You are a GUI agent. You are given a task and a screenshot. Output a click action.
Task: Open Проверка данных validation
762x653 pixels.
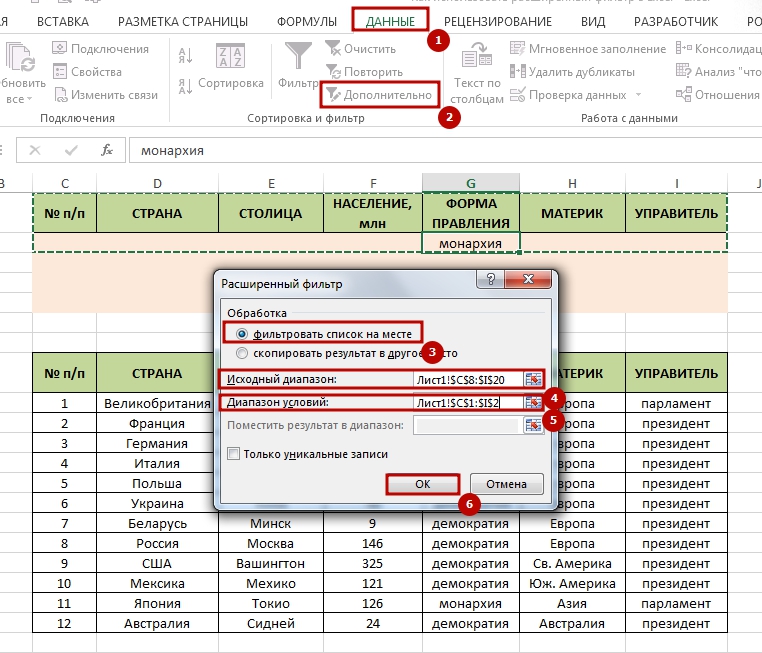coord(568,95)
